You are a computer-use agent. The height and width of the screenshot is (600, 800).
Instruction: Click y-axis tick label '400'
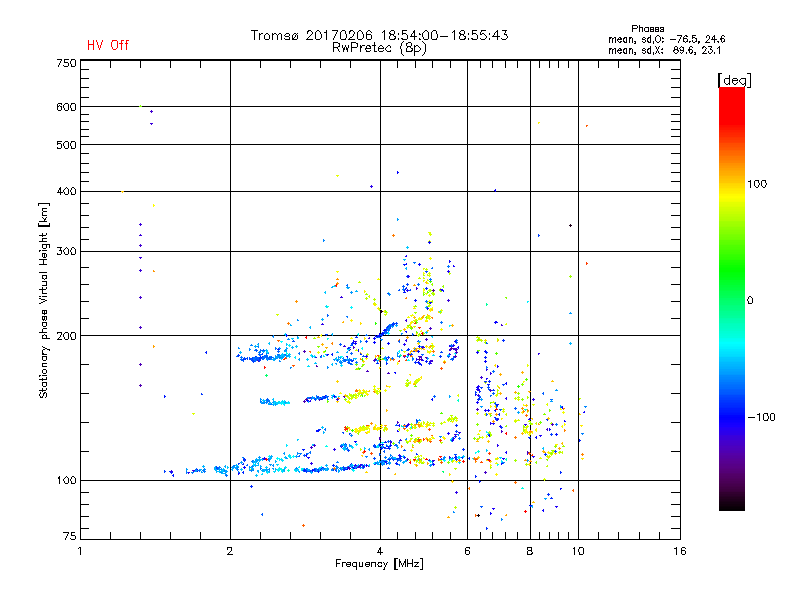[x=66, y=191]
